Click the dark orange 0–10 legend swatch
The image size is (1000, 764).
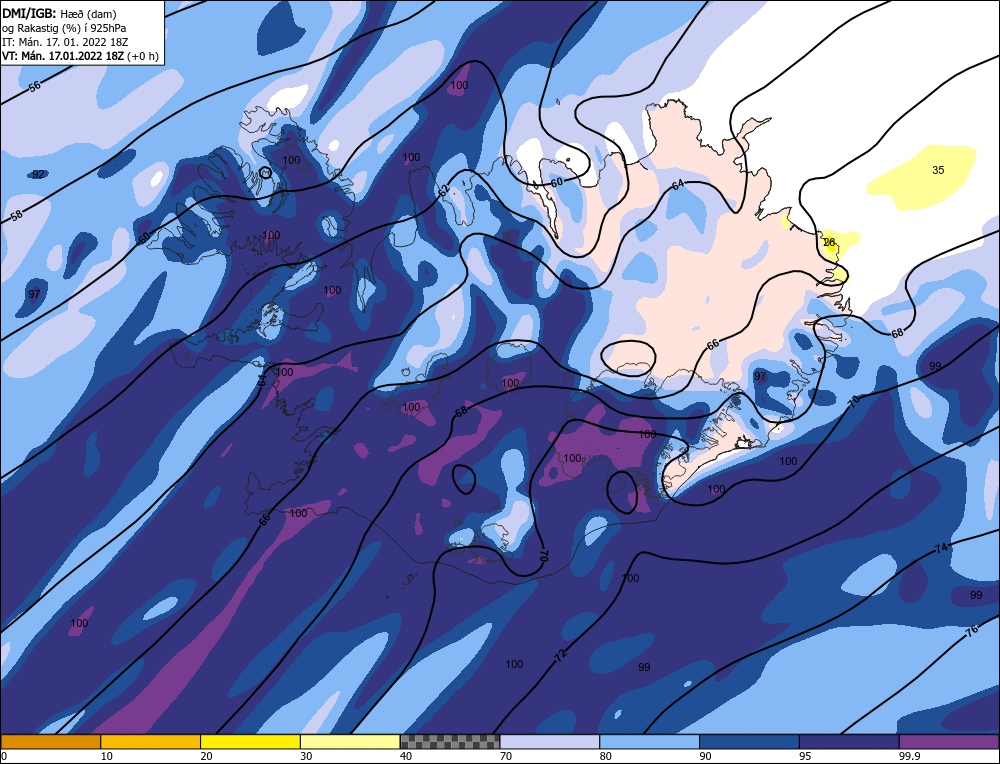point(50,742)
